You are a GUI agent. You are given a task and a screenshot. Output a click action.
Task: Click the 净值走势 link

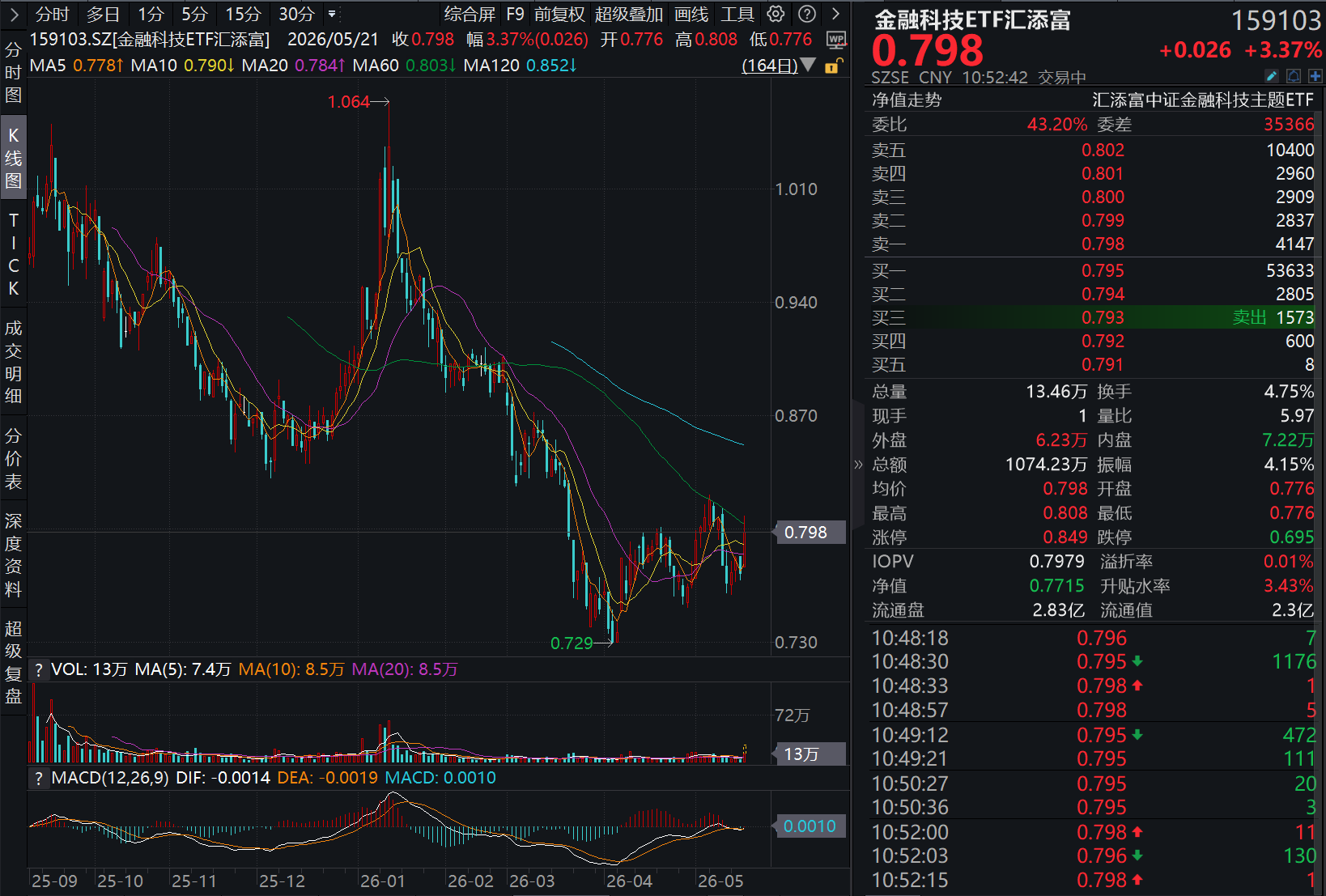coord(907,100)
